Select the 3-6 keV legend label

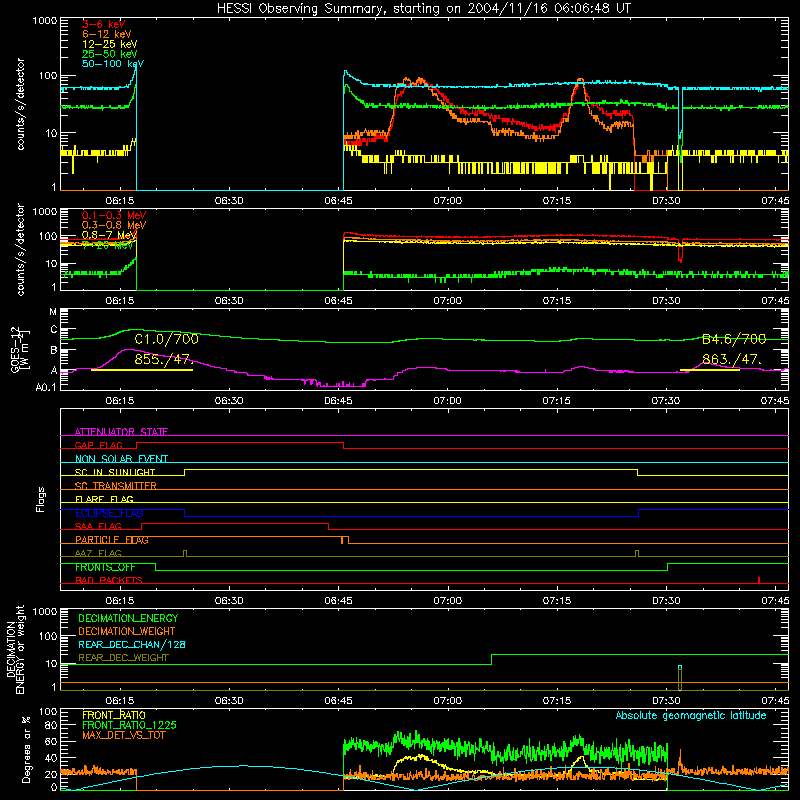point(104,24)
